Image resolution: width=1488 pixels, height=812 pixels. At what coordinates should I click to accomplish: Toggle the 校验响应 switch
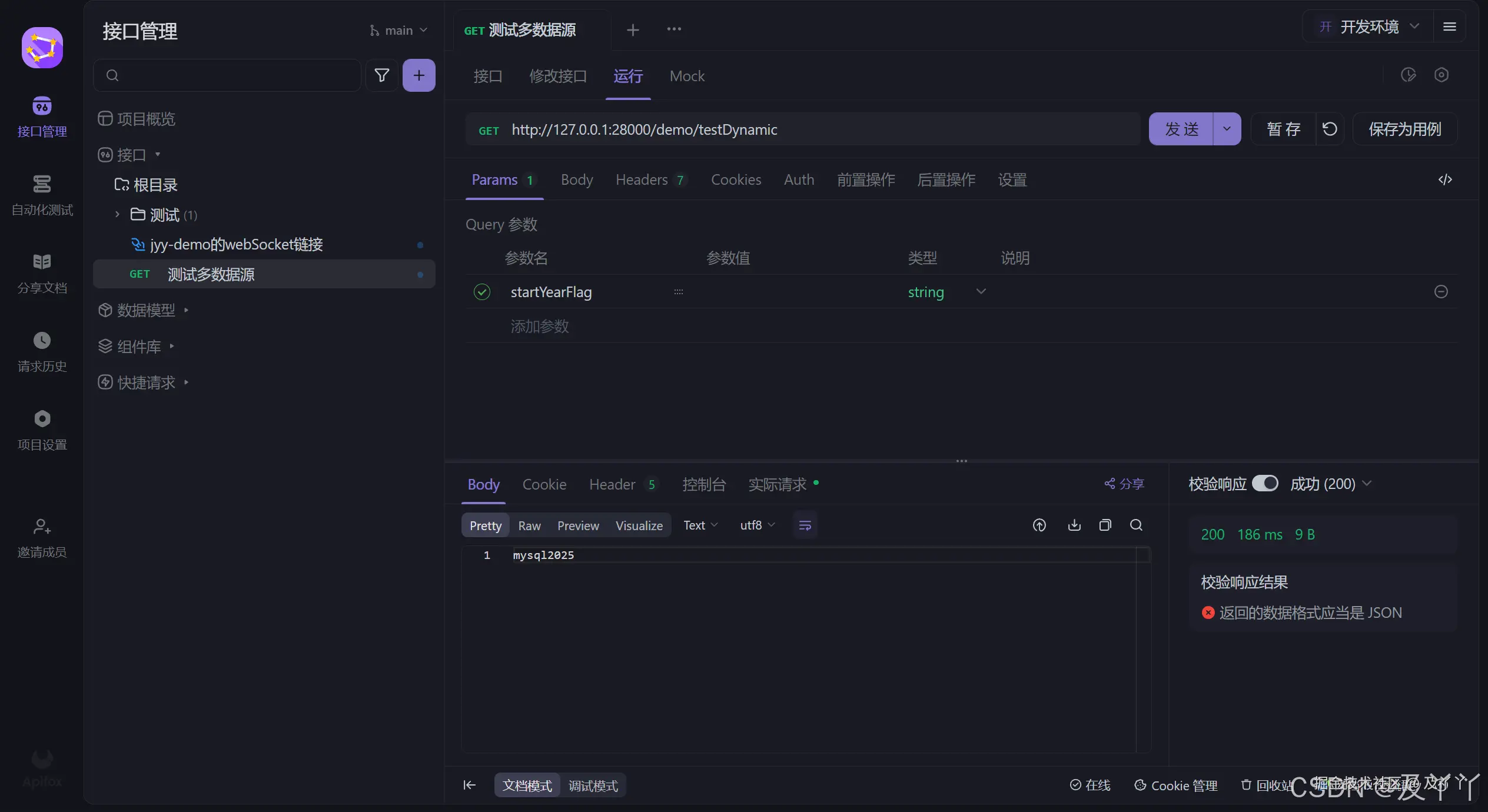(1265, 483)
